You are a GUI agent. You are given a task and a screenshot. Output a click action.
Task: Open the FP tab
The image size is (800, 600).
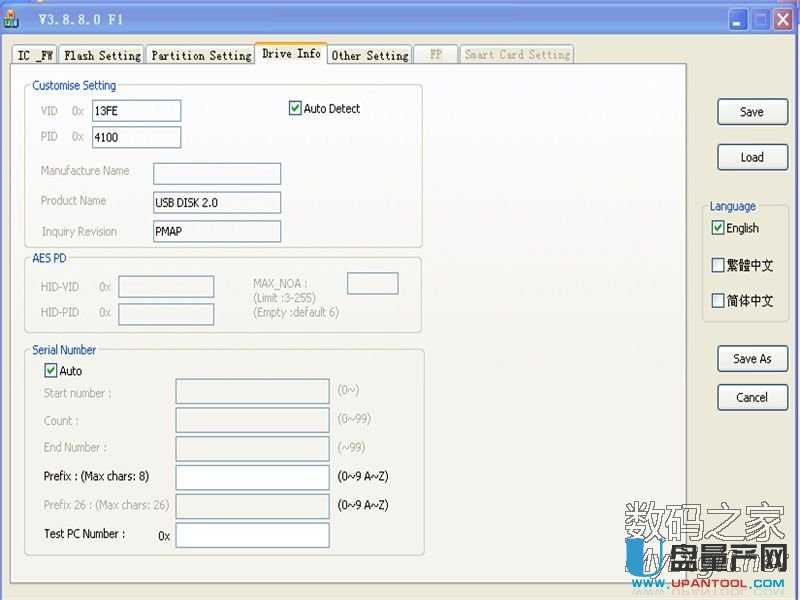tap(435, 55)
